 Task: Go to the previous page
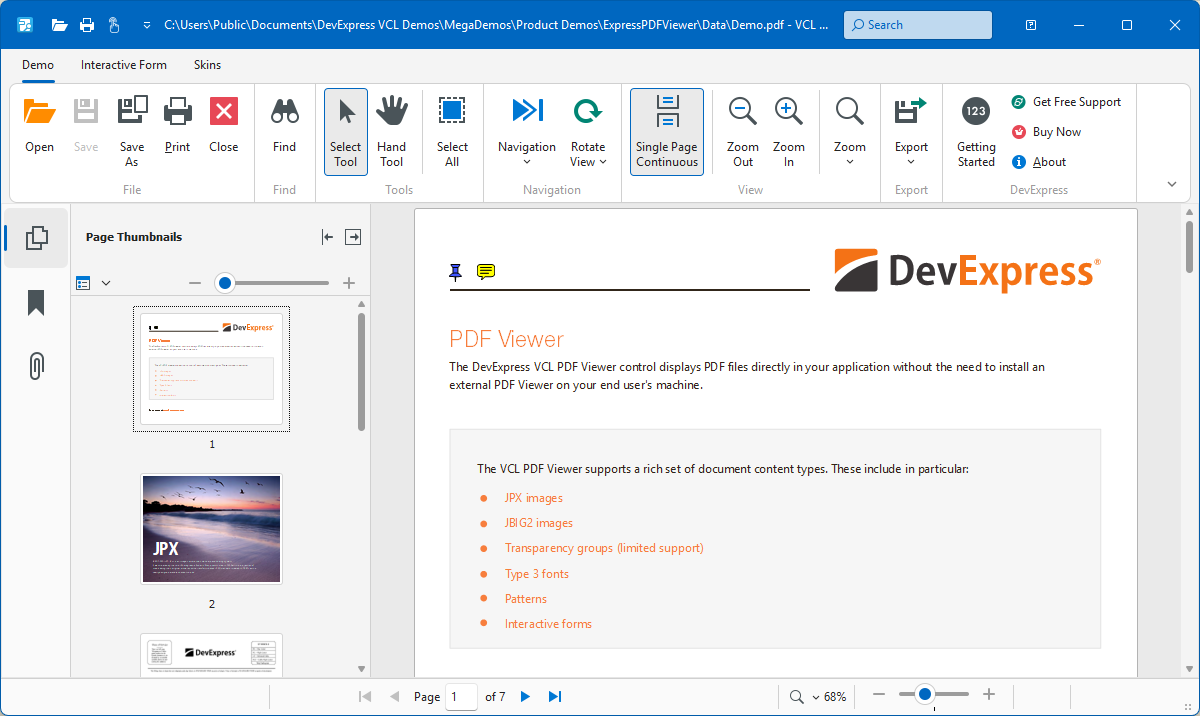coord(394,696)
